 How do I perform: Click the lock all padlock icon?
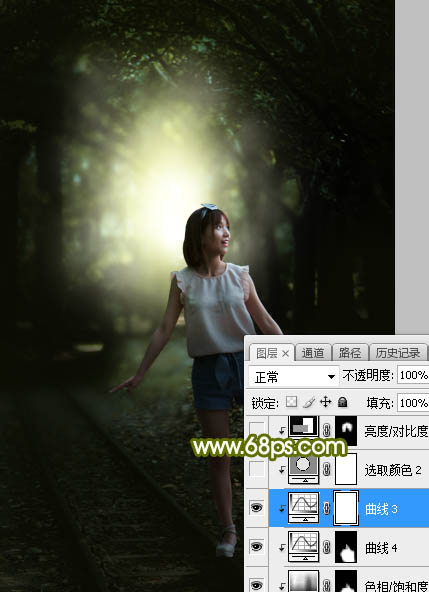click(x=343, y=402)
